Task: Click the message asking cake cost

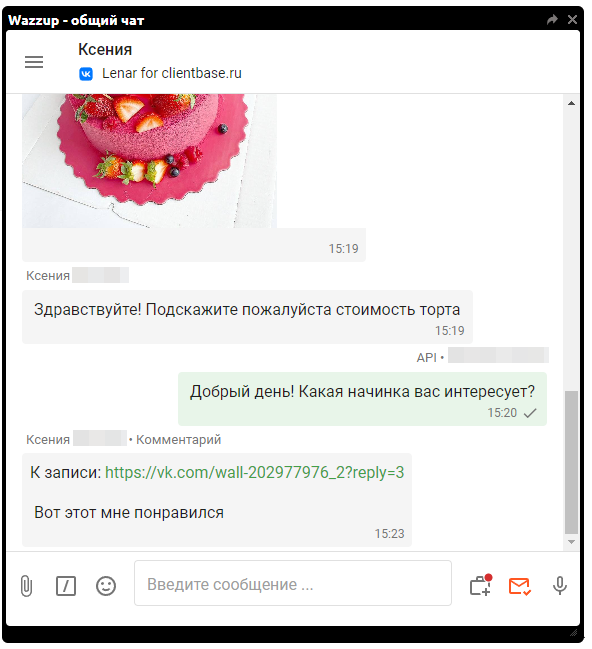Action: (247, 317)
